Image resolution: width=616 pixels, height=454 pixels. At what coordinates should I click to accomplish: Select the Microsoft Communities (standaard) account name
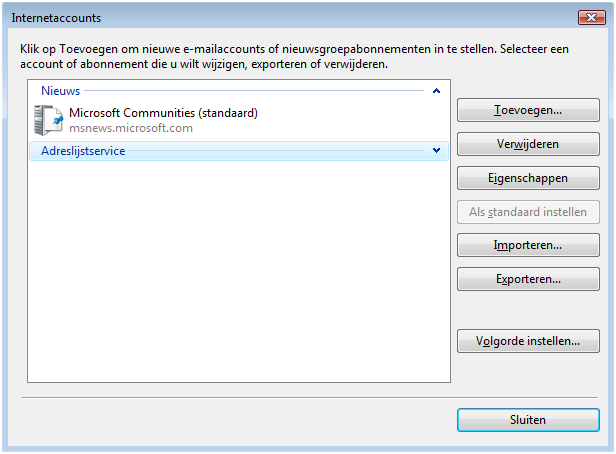[x=163, y=113]
